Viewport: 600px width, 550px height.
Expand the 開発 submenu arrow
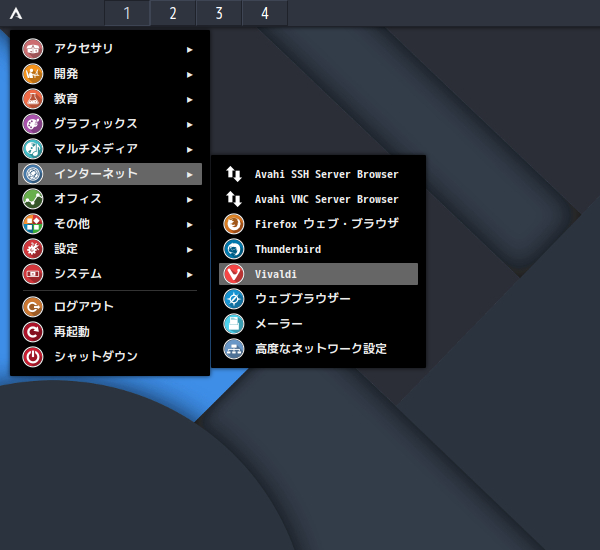[x=189, y=75]
